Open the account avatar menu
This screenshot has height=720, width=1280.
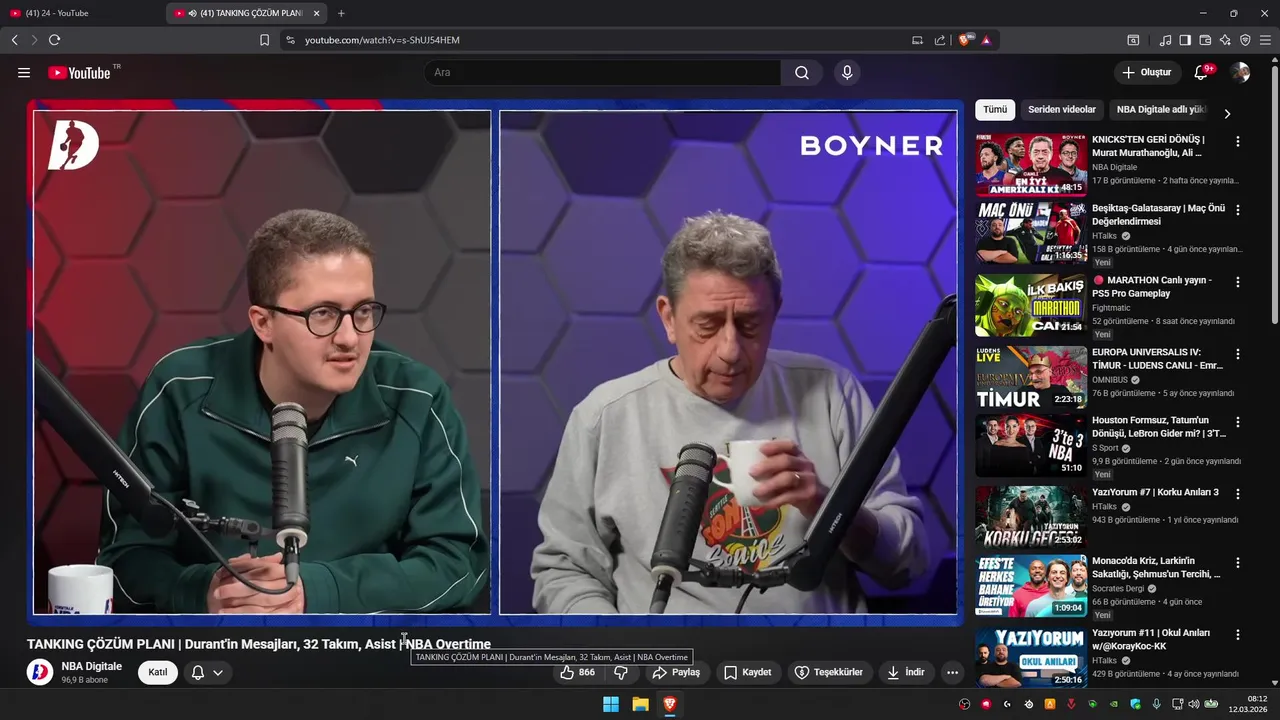(x=1240, y=72)
